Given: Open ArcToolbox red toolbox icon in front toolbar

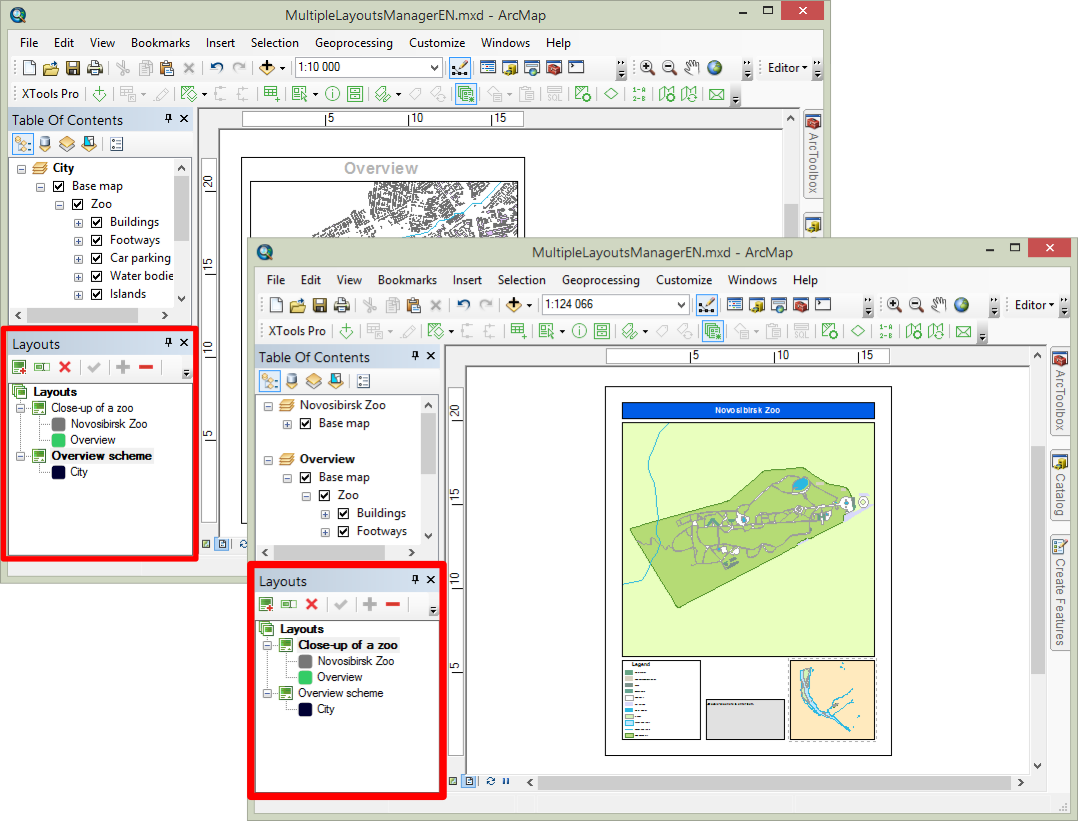Looking at the screenshot, I should click(x=801, y=305).
